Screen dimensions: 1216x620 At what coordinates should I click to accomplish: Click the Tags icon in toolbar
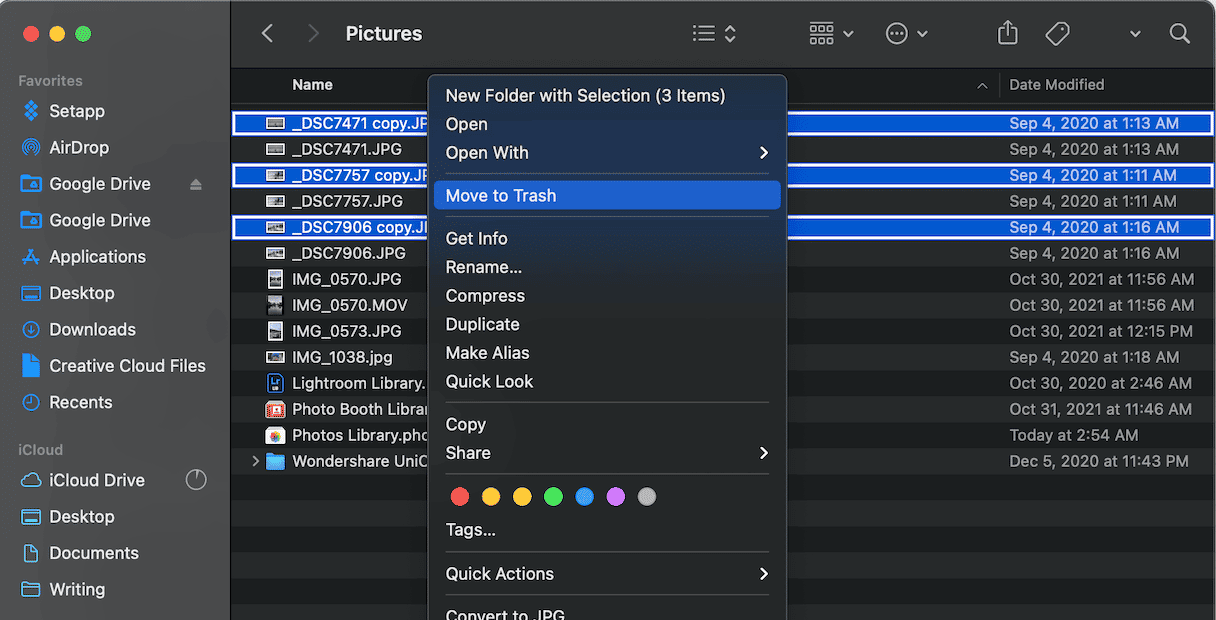pyautogui.click(x=1057, y=34)
